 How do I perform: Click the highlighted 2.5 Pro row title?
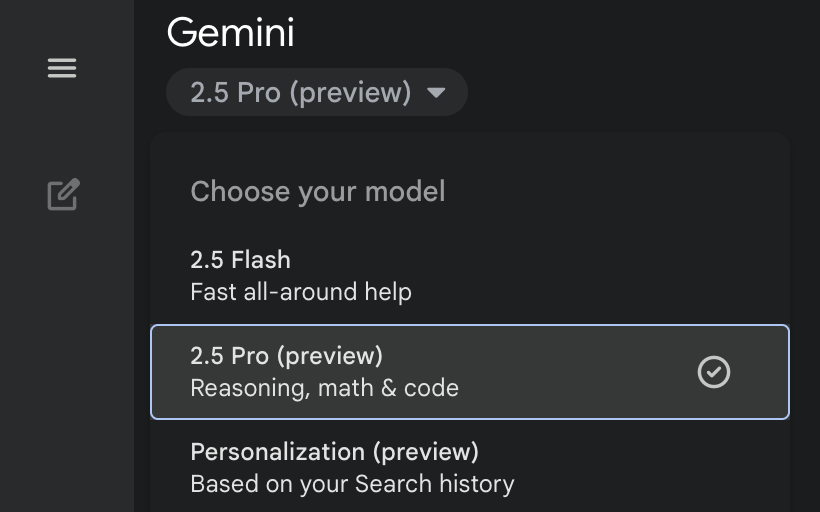286,356
